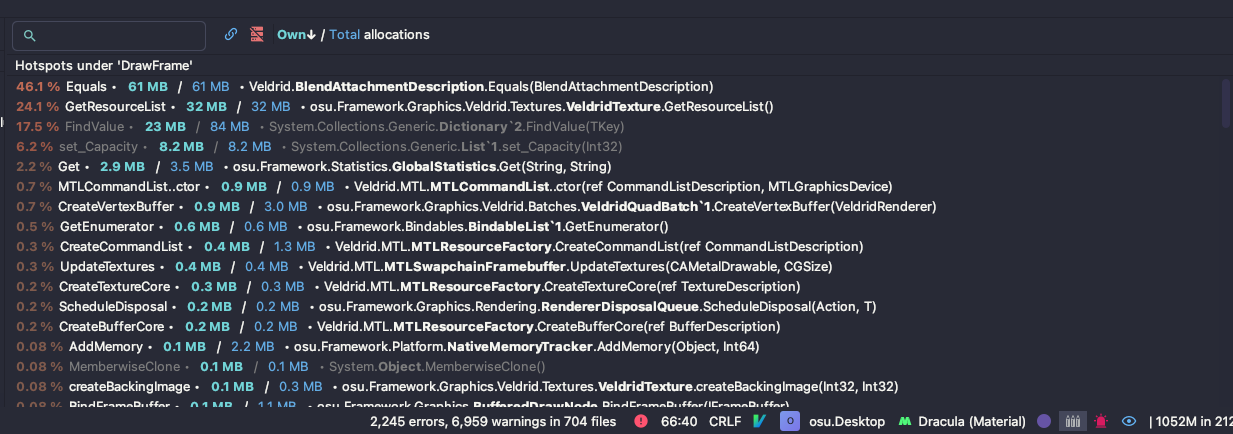Click the columns icon in the status bar

click(1073, 422)
